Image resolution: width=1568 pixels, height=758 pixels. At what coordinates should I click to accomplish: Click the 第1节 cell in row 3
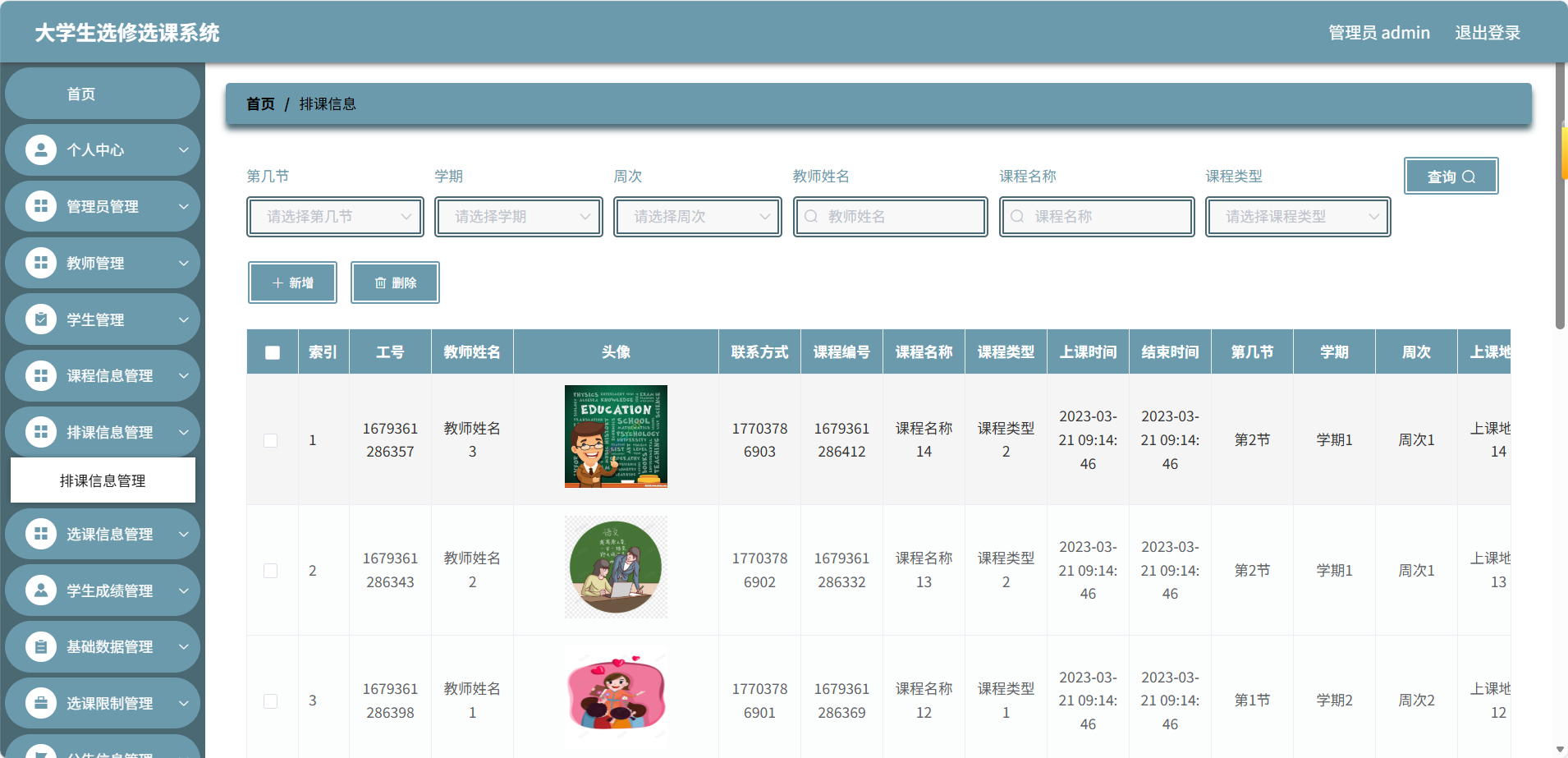coord(1252,701)
